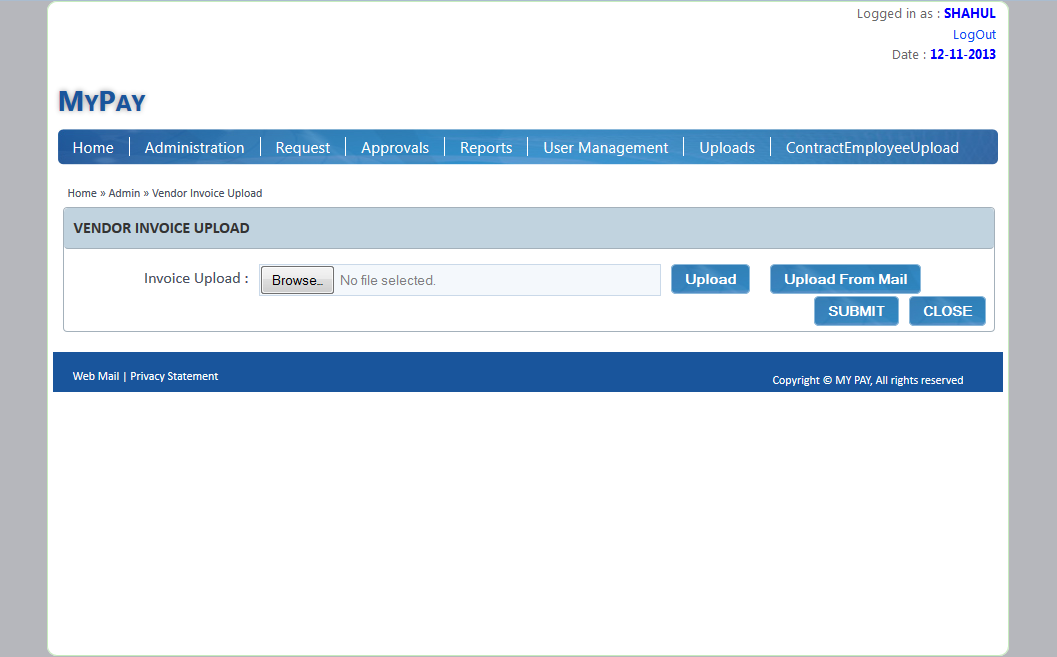Viewport: 1057px width, 657px height.
Task: Click the SHAHUL username text
Action: tap(969, 13)
